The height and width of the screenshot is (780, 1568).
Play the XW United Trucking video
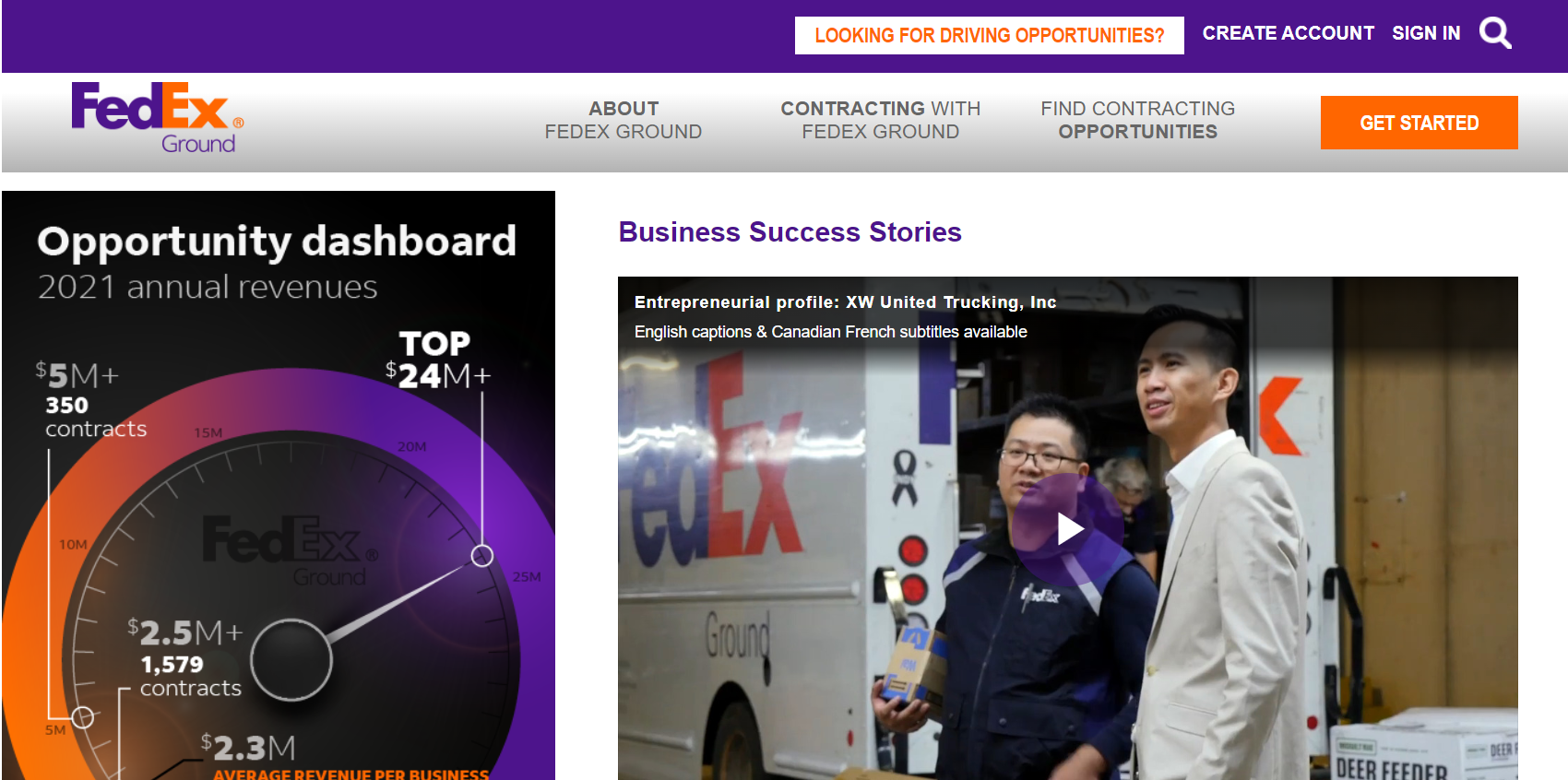[x=1069, y=529]
